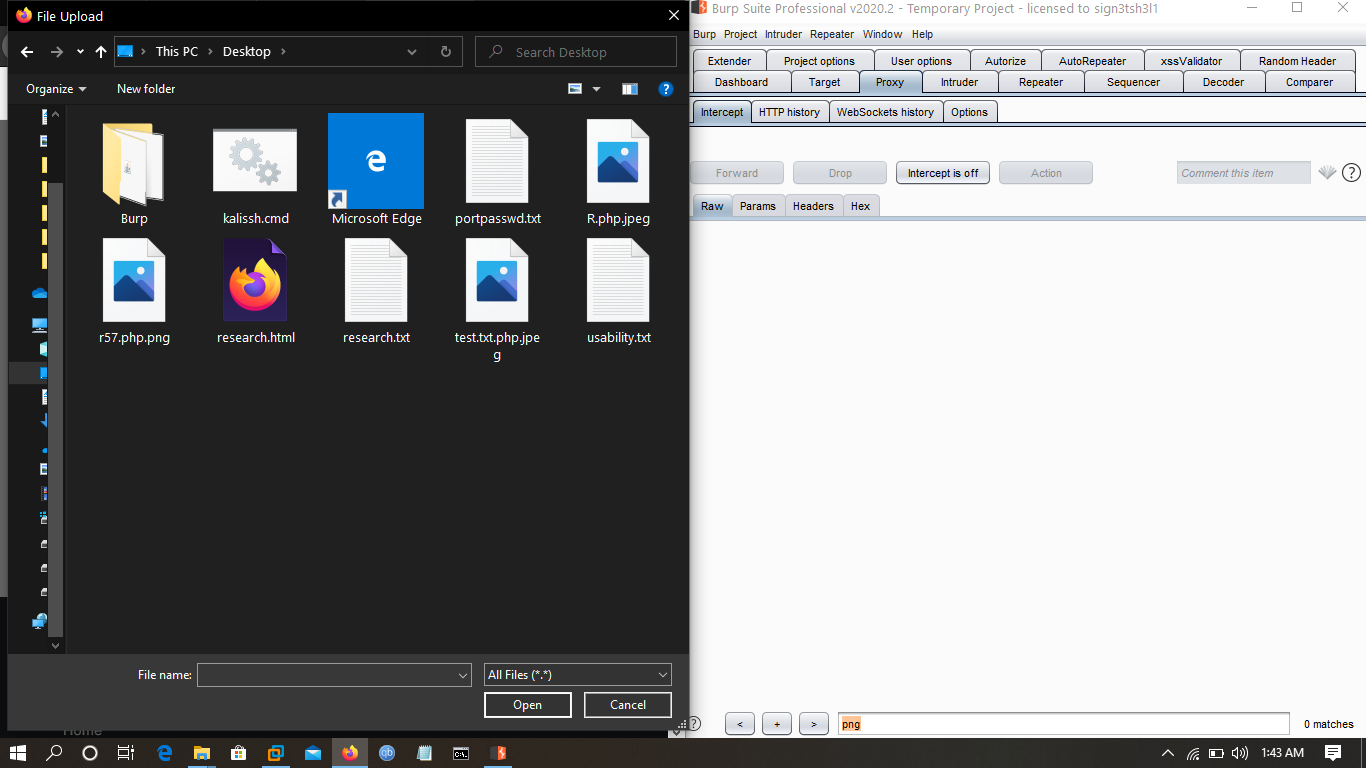Open Burp help question mark near comment
Viewport: 1366px width, 768px height.
coord(1351,173)
